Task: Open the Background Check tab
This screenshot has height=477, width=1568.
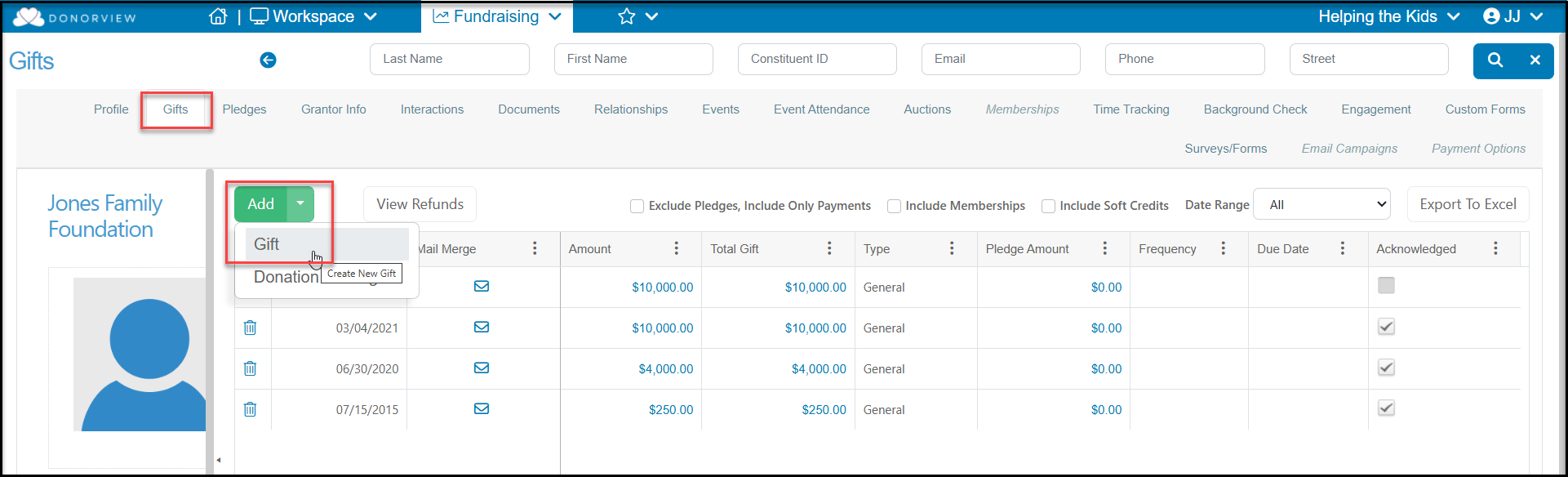Action: point(1255,109)
